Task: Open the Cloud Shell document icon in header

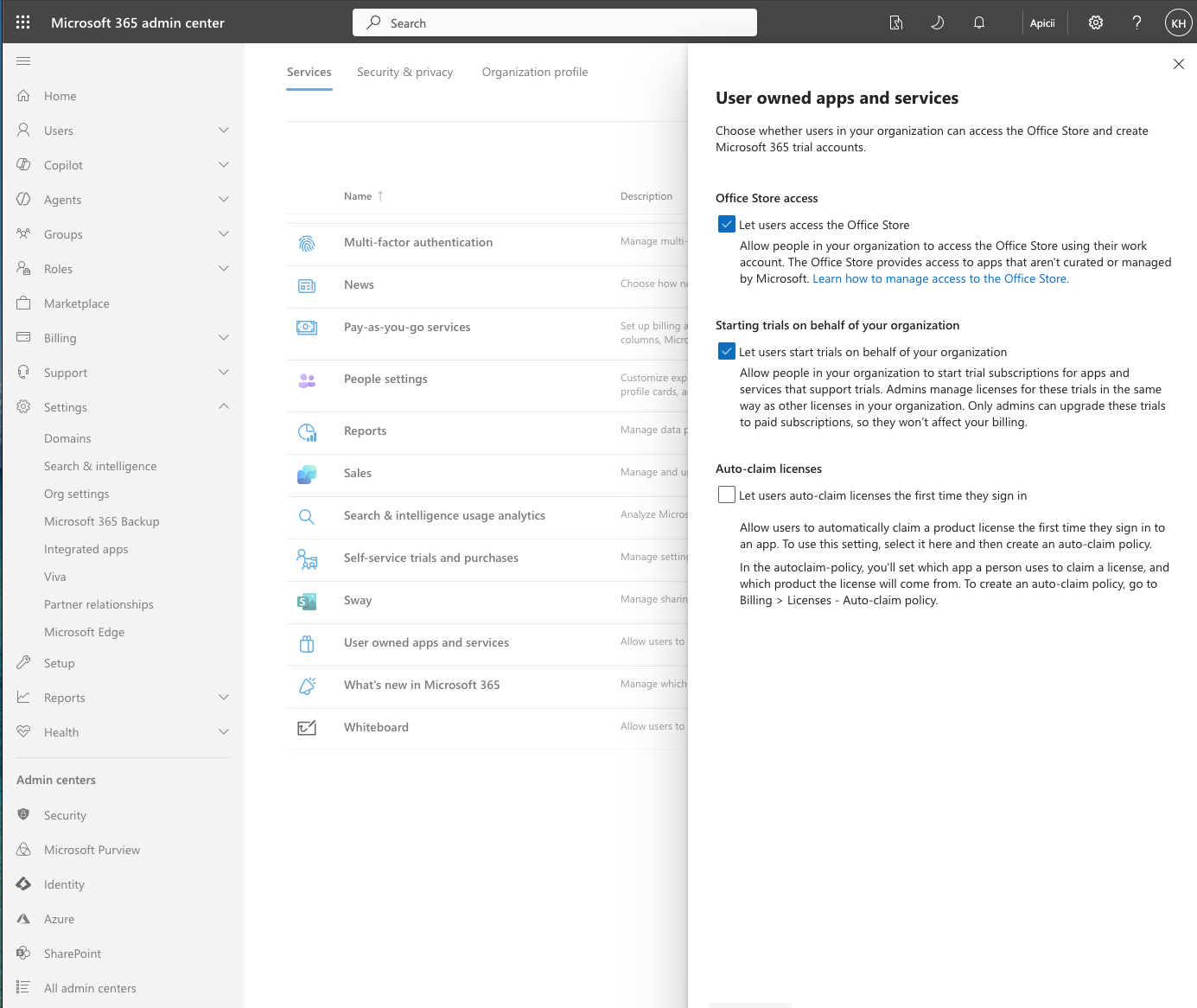Action: click(896, 22)
